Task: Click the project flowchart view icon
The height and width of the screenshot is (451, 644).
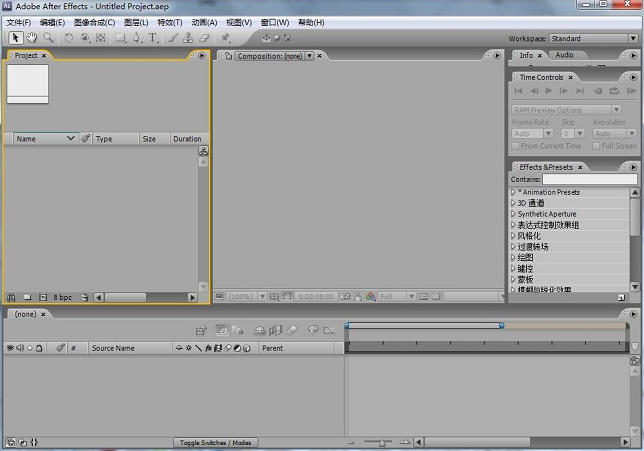Action: click(203, 151)
